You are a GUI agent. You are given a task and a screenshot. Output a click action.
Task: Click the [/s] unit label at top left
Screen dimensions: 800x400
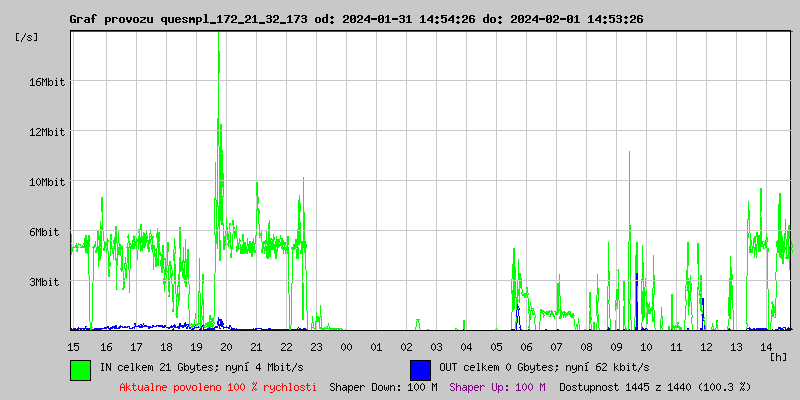[27, 37]
